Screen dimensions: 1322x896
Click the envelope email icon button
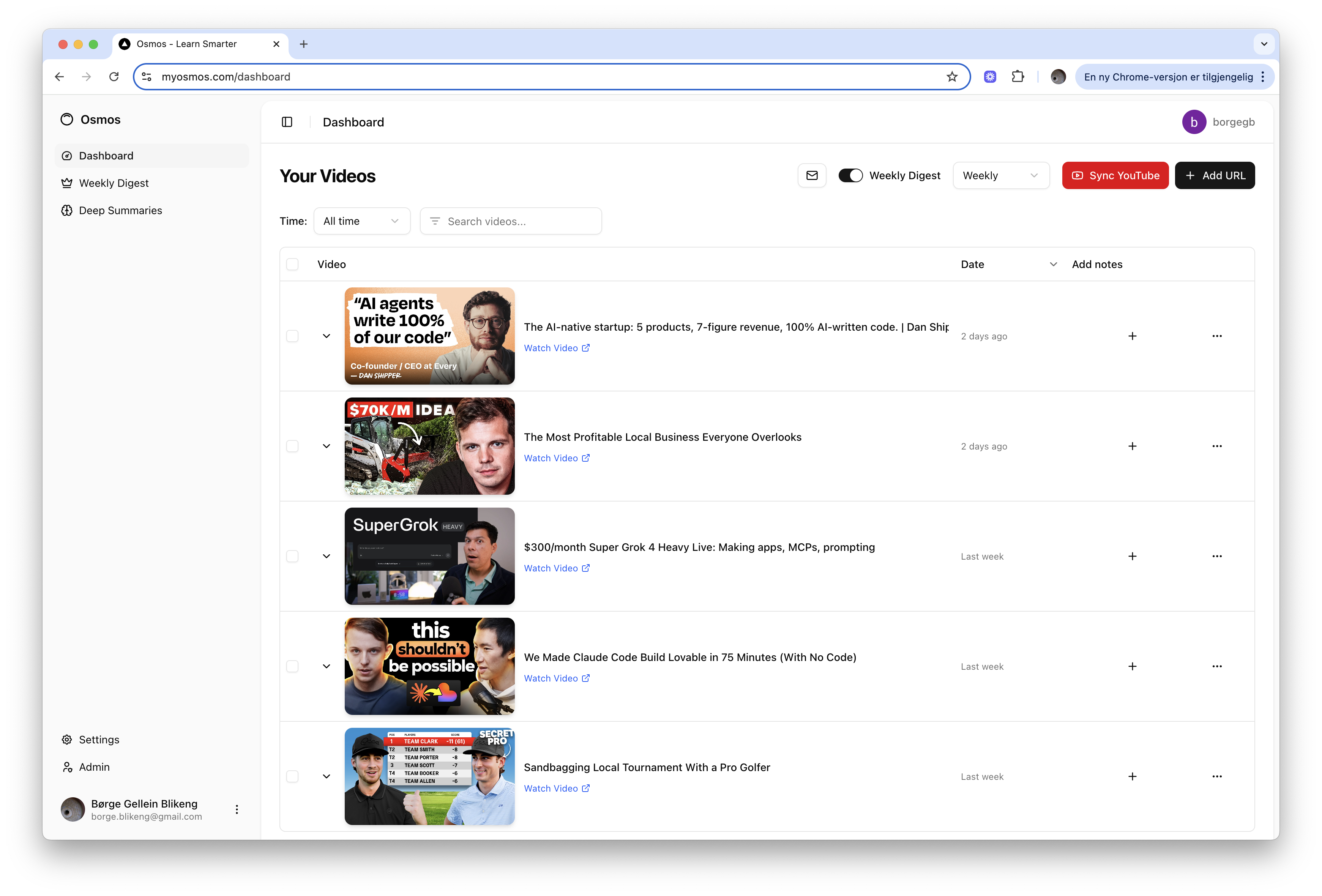[x=812, y=175]
